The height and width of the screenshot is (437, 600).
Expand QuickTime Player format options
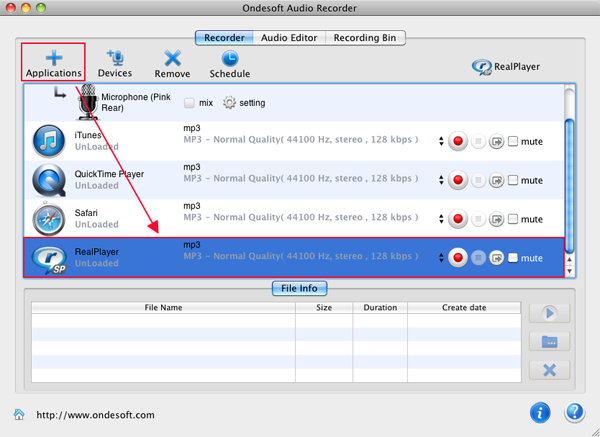tap(441, 181)
